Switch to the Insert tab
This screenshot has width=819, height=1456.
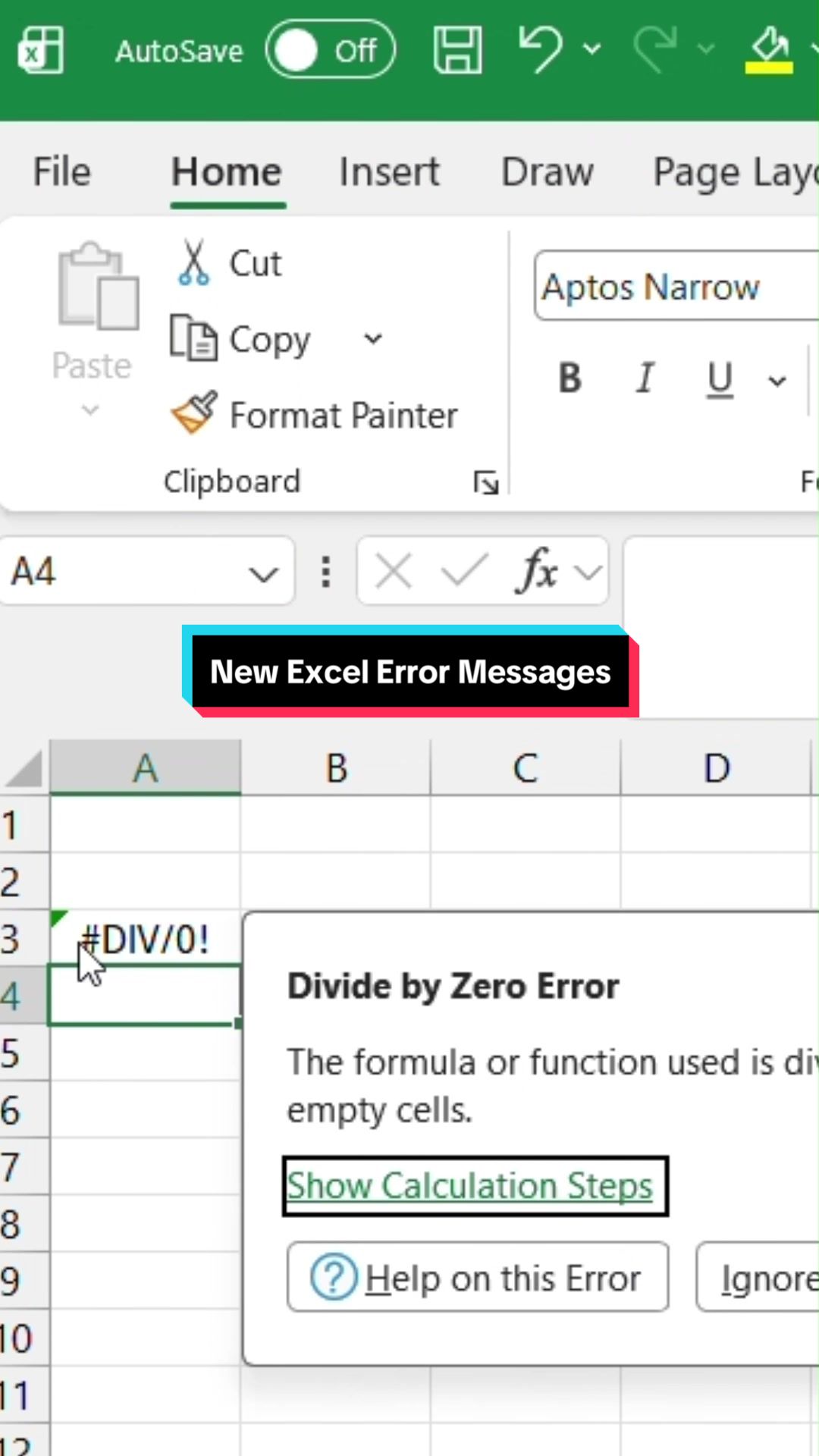pyautogui.click(x=389, y=171)
